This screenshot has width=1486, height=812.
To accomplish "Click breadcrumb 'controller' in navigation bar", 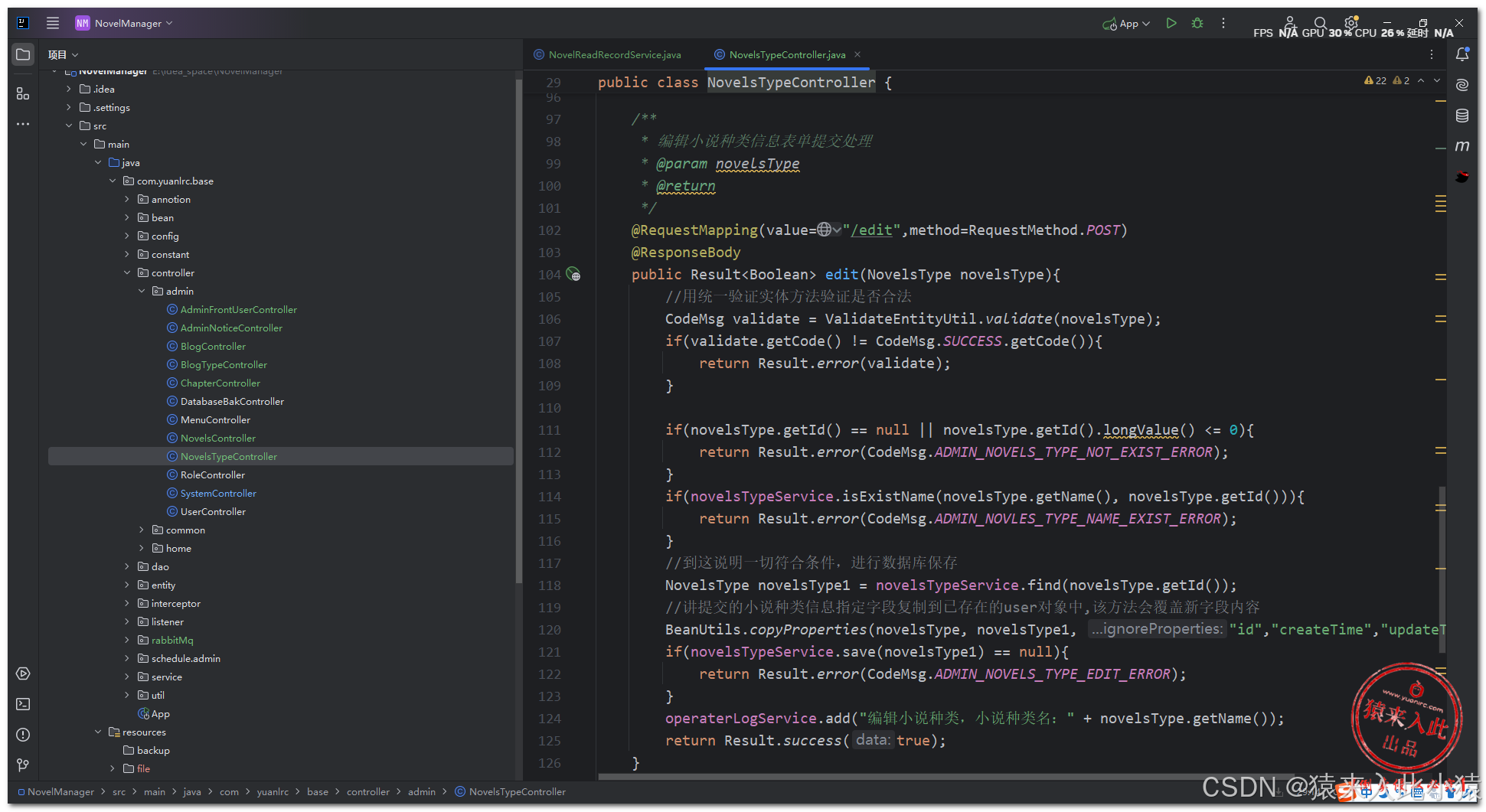I will click(x=367, y=791).
